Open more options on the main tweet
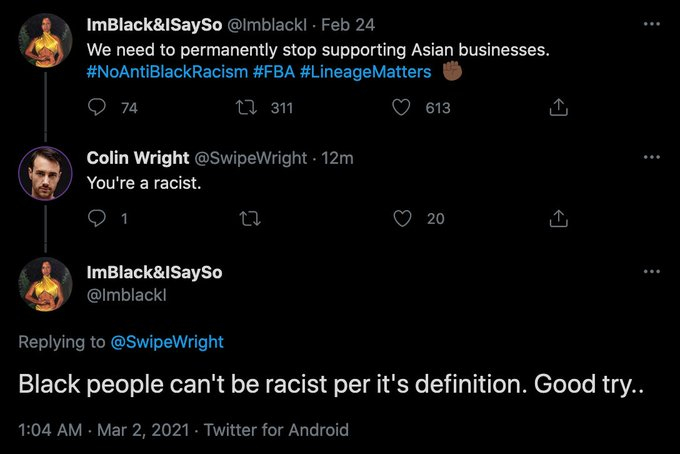 652,272
